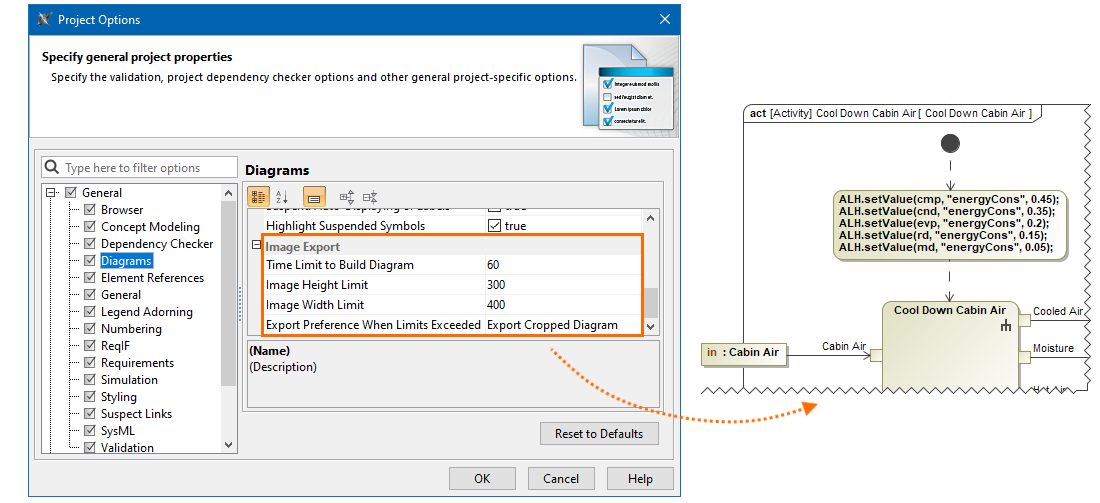Image resolution: width=1100 pixels, height=503 pixels.
Task: Click the rake icon on Cool Down Cabin Air action
Action: coord(1006,325)
